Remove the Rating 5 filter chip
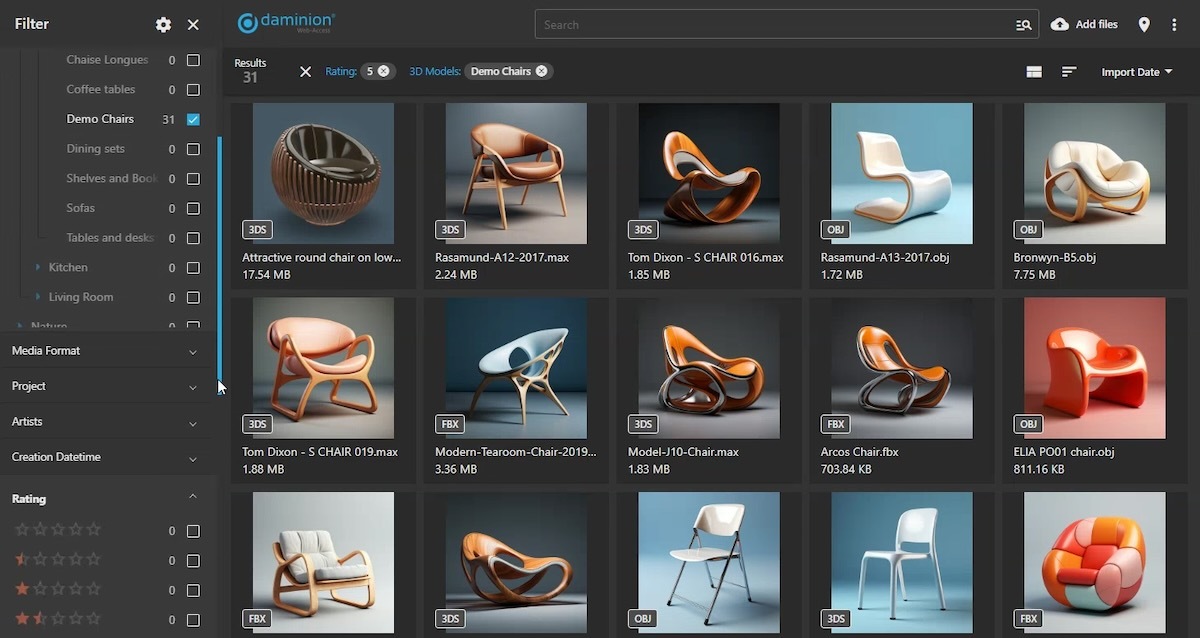Image resolution: width=1200 pixels, height=638 pixels. tap(384, 71)
